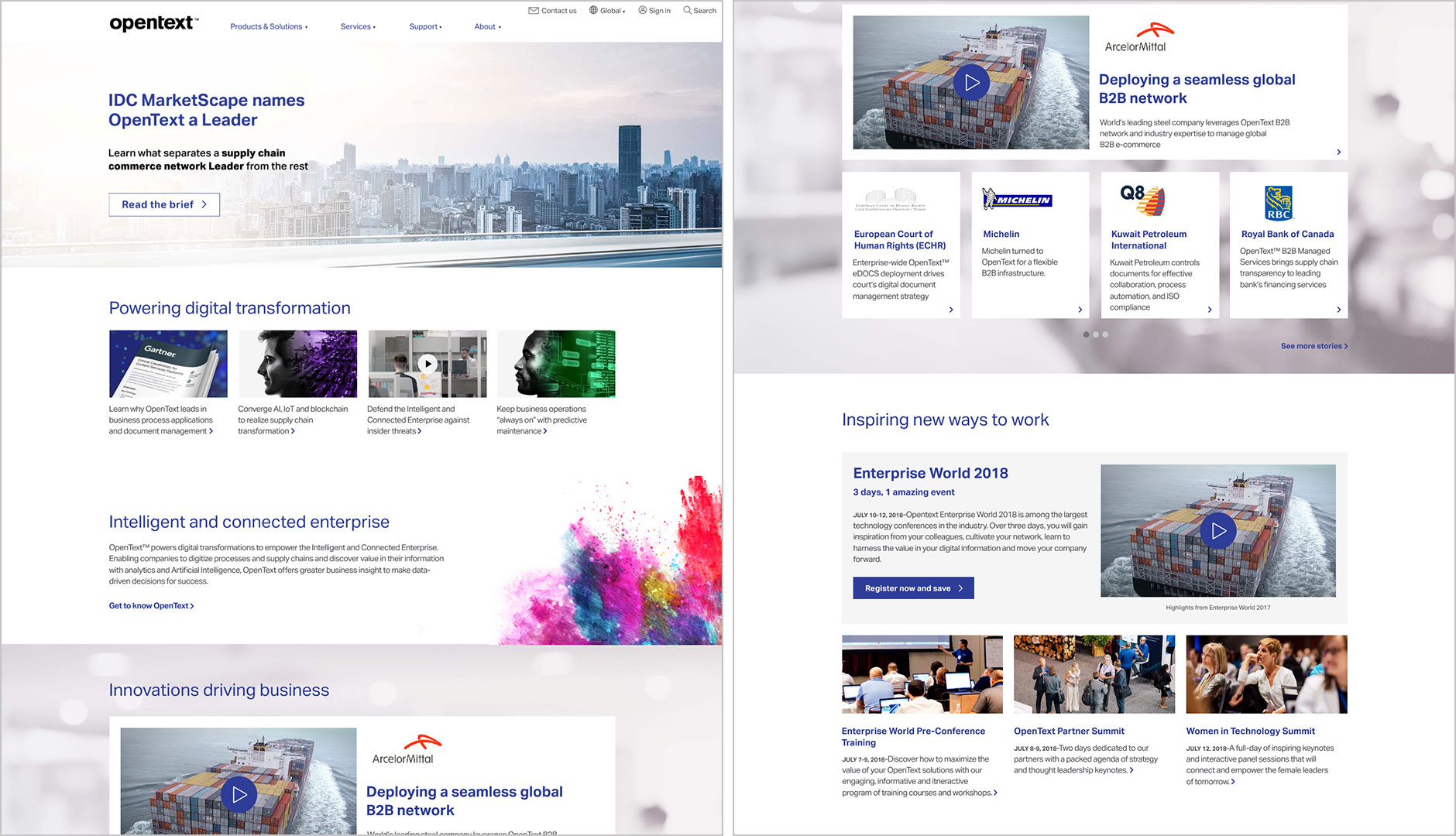Open the Partner Summit photo
The height and width of the screenshot is (836, 1456).
pos(1094,674)
